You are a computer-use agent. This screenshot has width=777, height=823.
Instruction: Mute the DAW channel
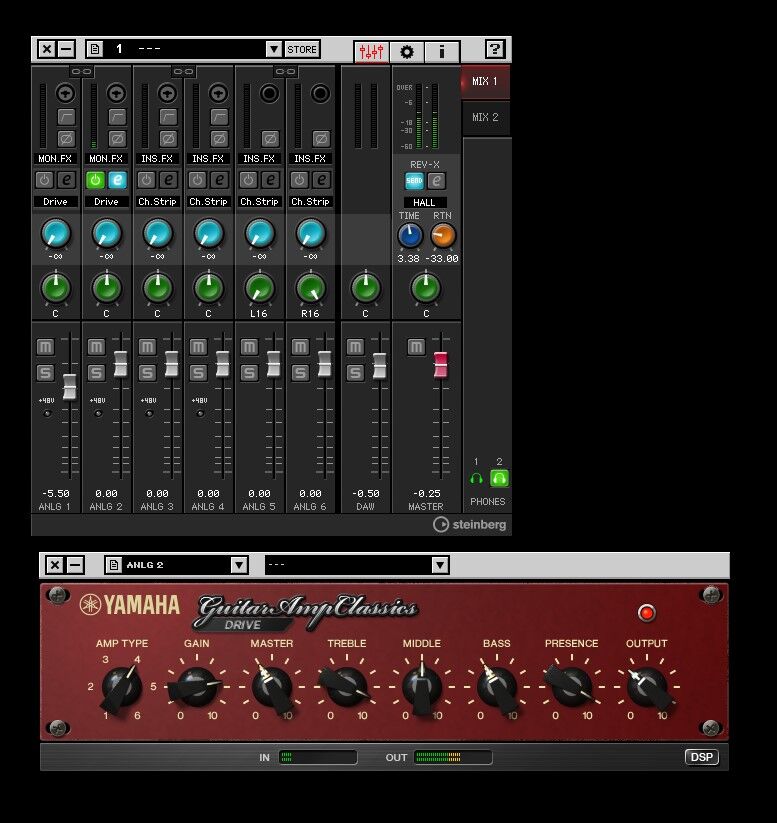click(355, 347)
